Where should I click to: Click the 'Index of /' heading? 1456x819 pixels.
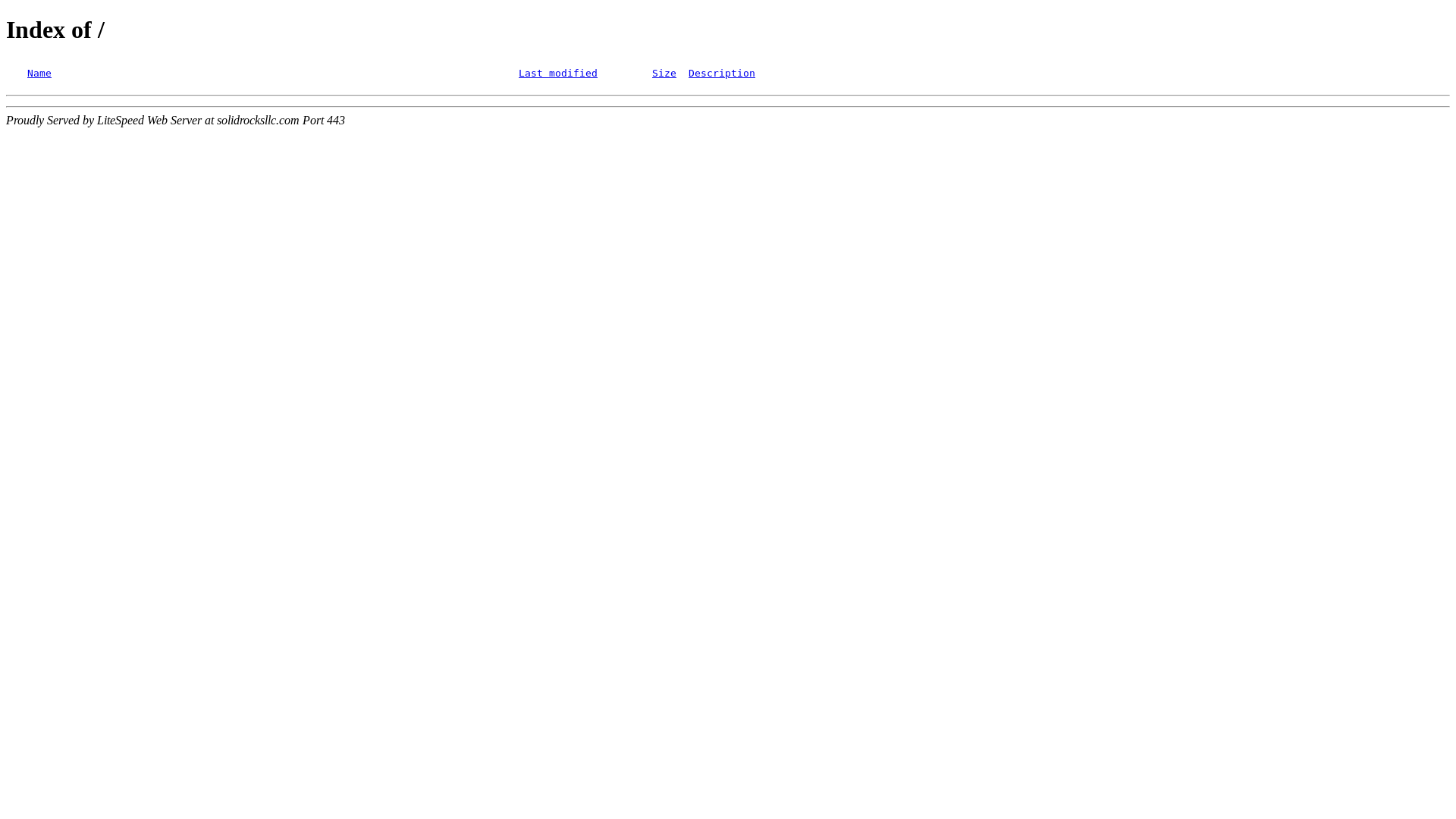pos(55,30)
